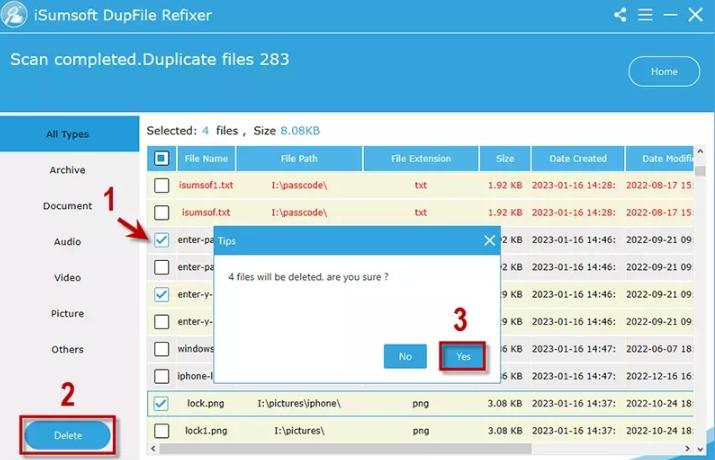Click the deletion confirmation message text
The height and width of the screenshot is (460, 715).
click(308, 277)
